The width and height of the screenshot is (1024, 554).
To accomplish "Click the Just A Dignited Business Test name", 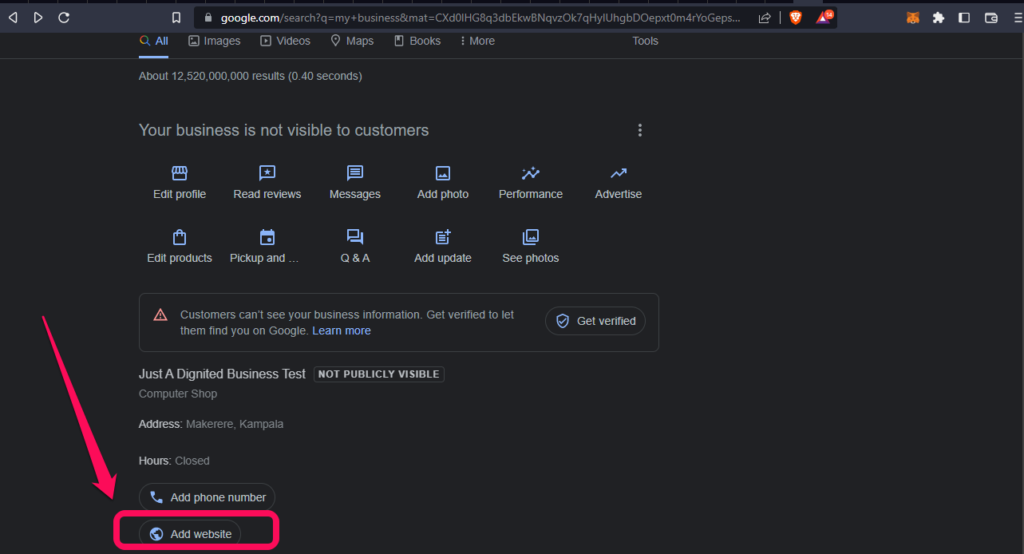I will pos(222,374).
